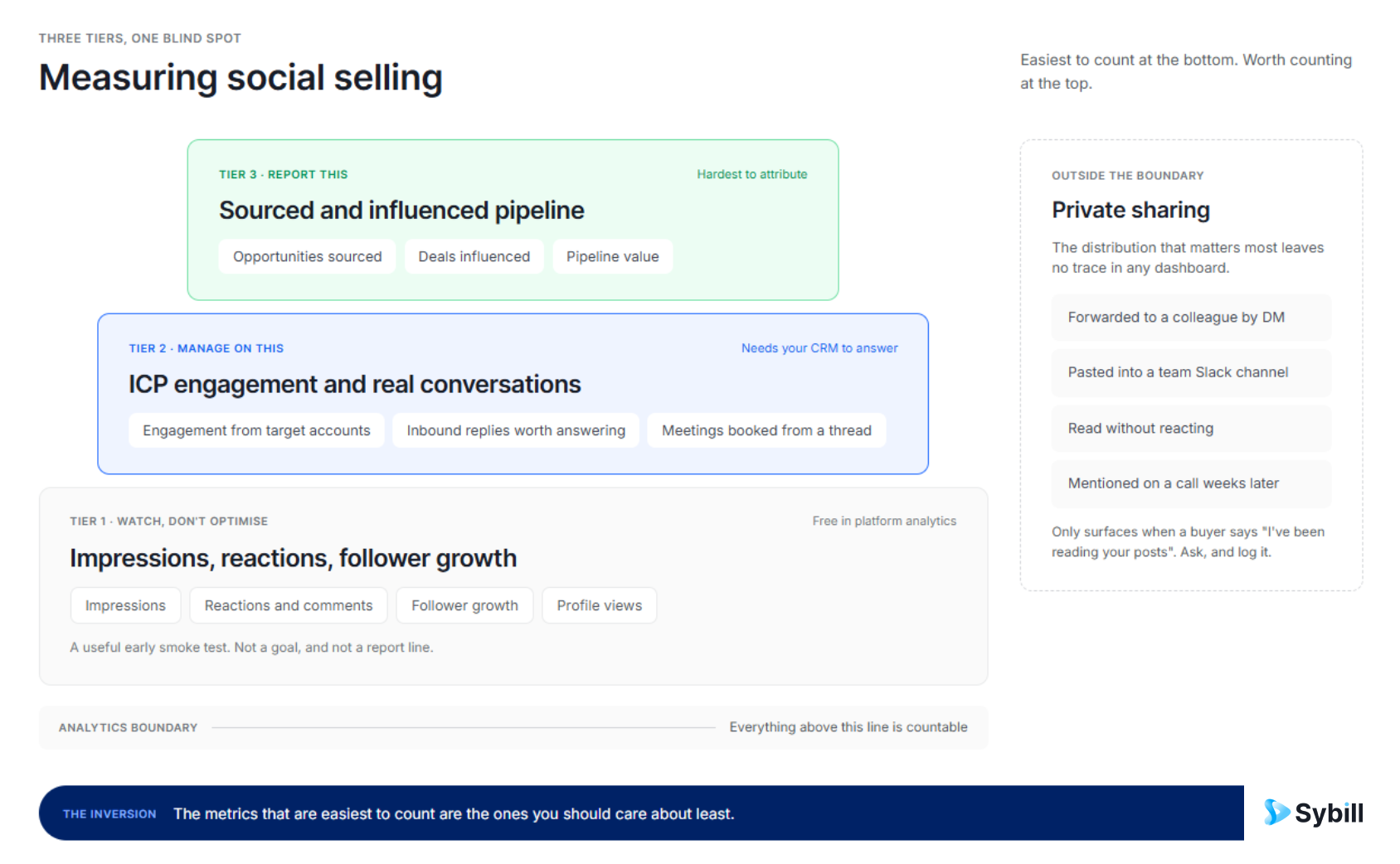This screenshot has height=864, width=1400.
Task: Click the Outside The Boundary label
Action: (1127, 175)
